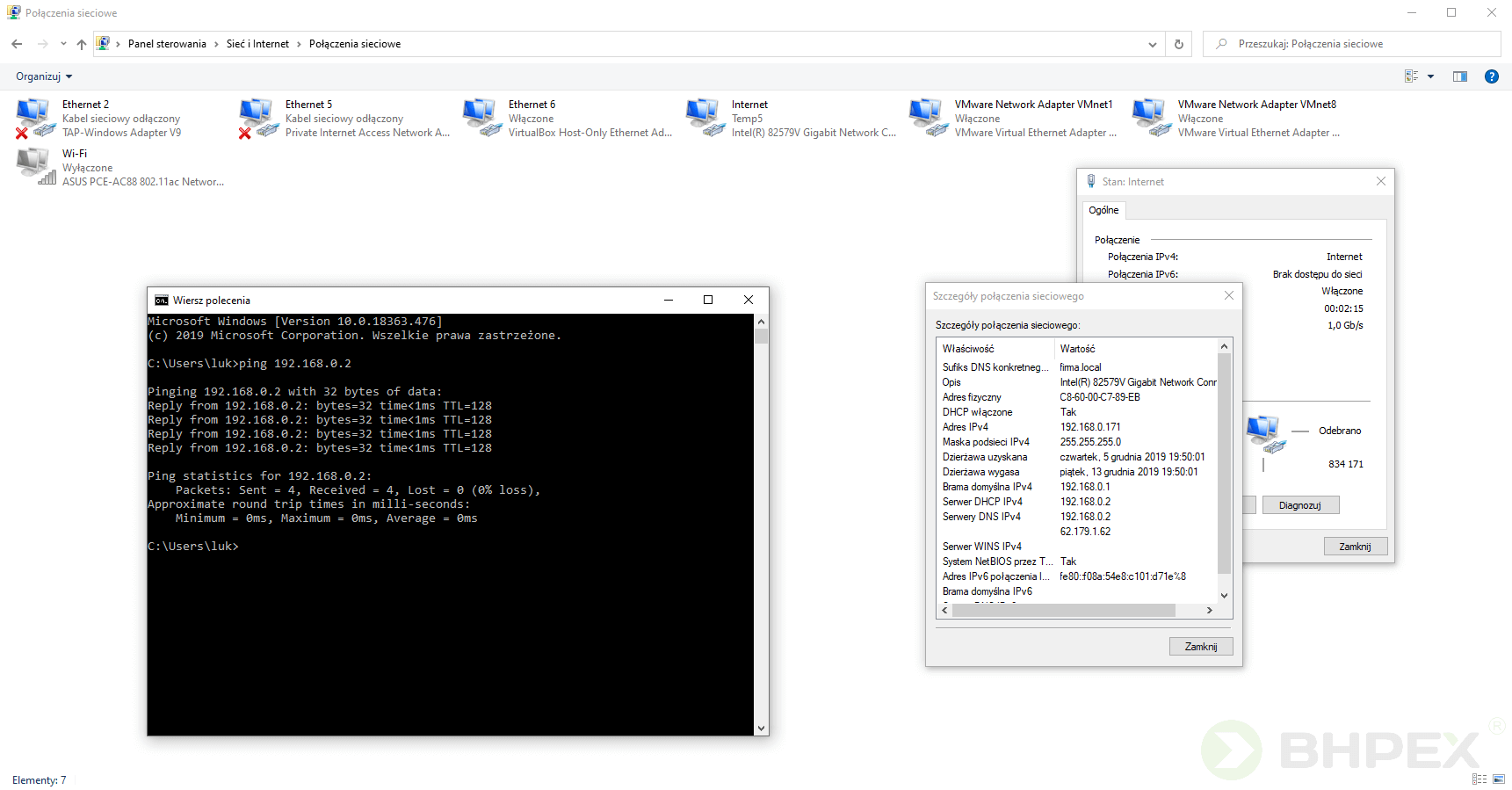This screenshot has width=1512, height=790.
Task: Select the Maska podsieci IPv4 row
Action: [1077, 442]
